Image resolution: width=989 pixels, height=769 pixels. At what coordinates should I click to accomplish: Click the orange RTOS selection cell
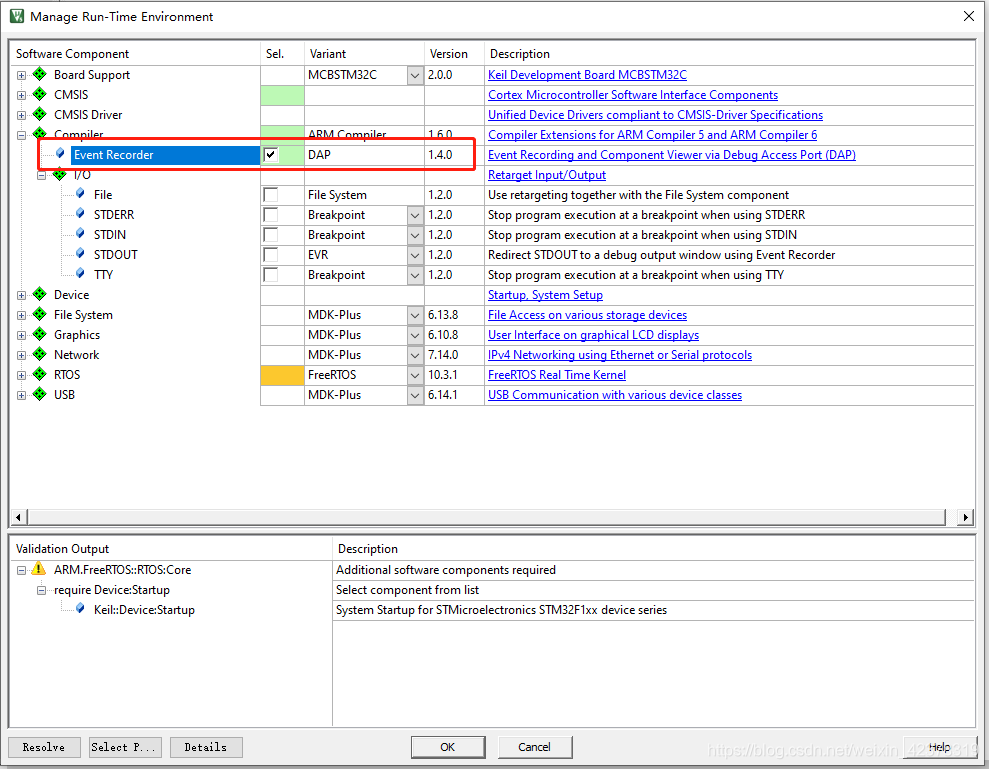pyautogui.click(x=283, y=375)
